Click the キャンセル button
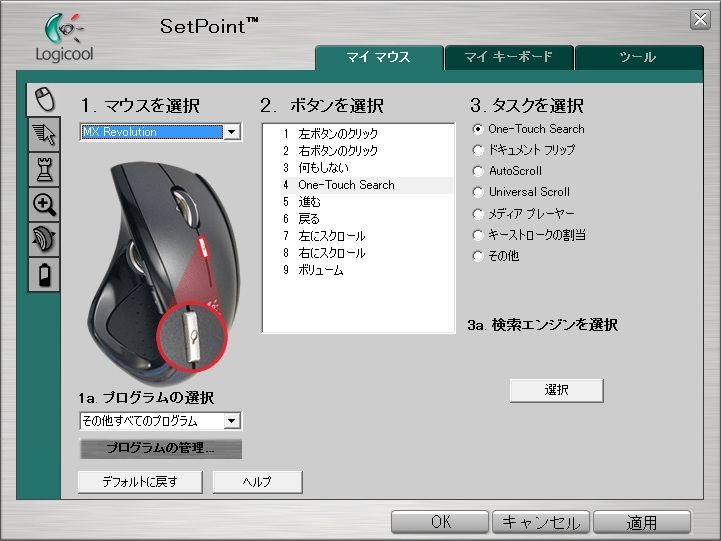This screenshot has width=721, height=541. [x=541, y=522]
